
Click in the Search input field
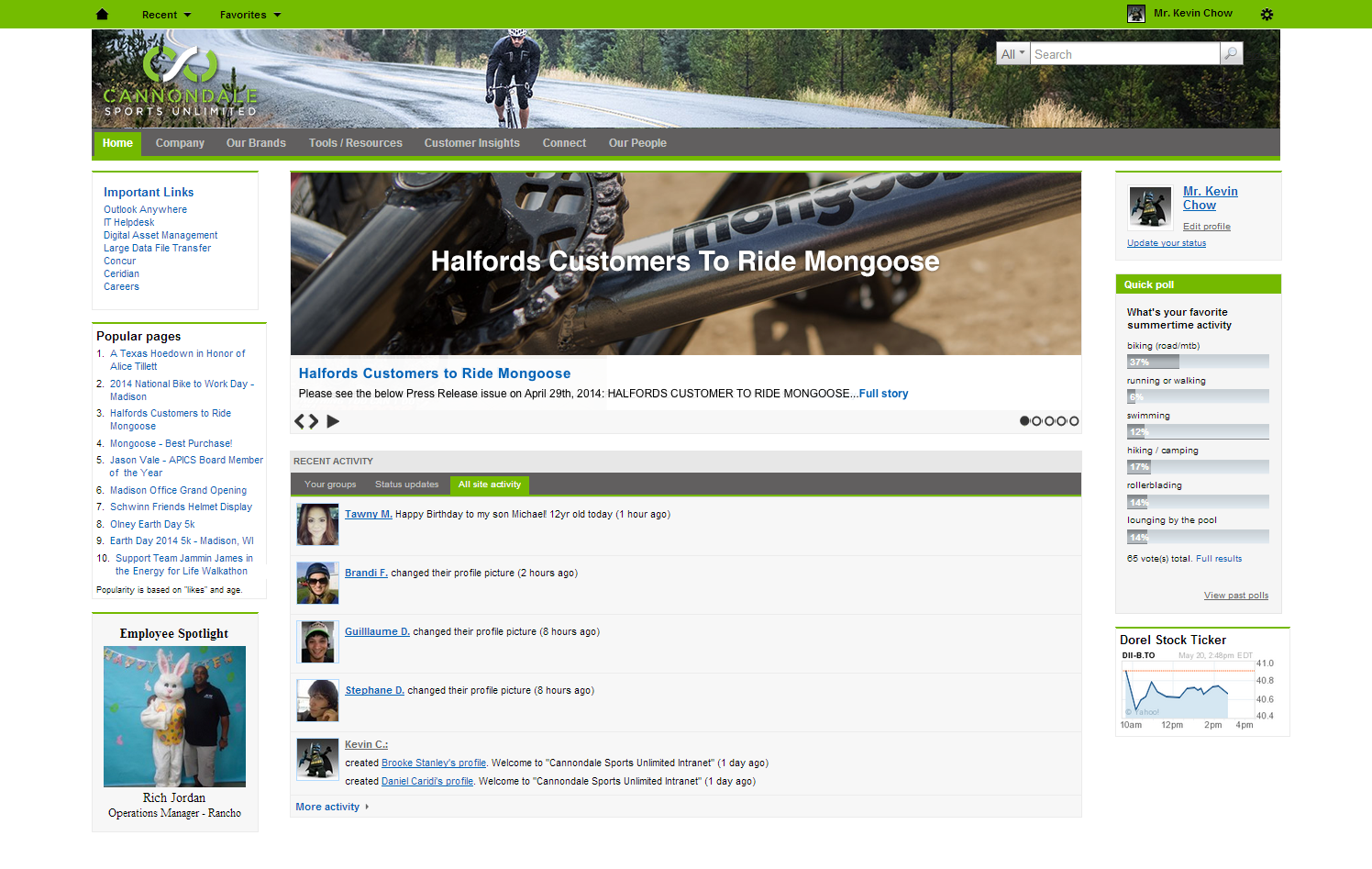[1124, 54]
